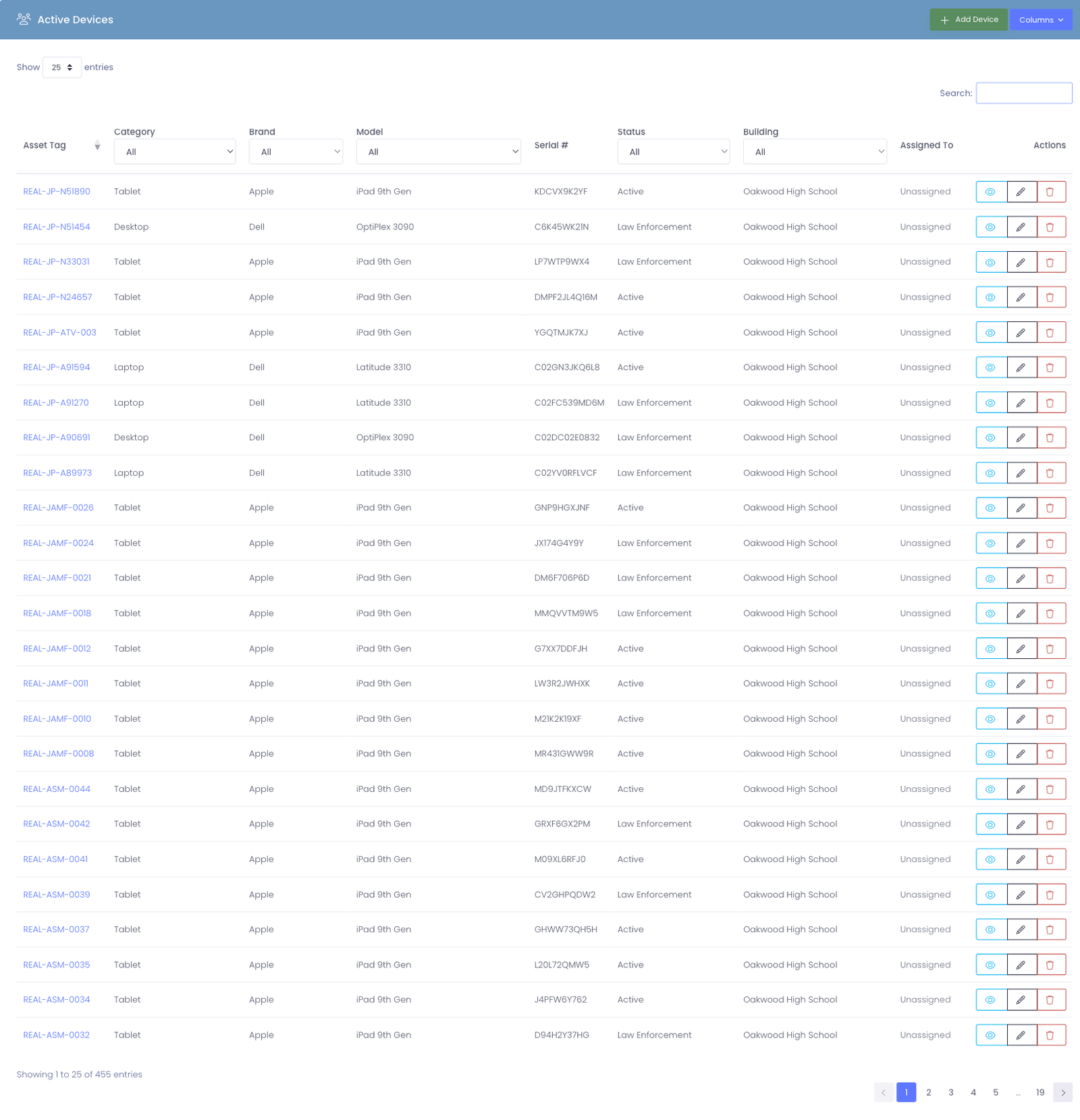This screenshot has width=1080, height=1120.
Task: Edit device REAL-ASM-0035
Action: 1021,965
